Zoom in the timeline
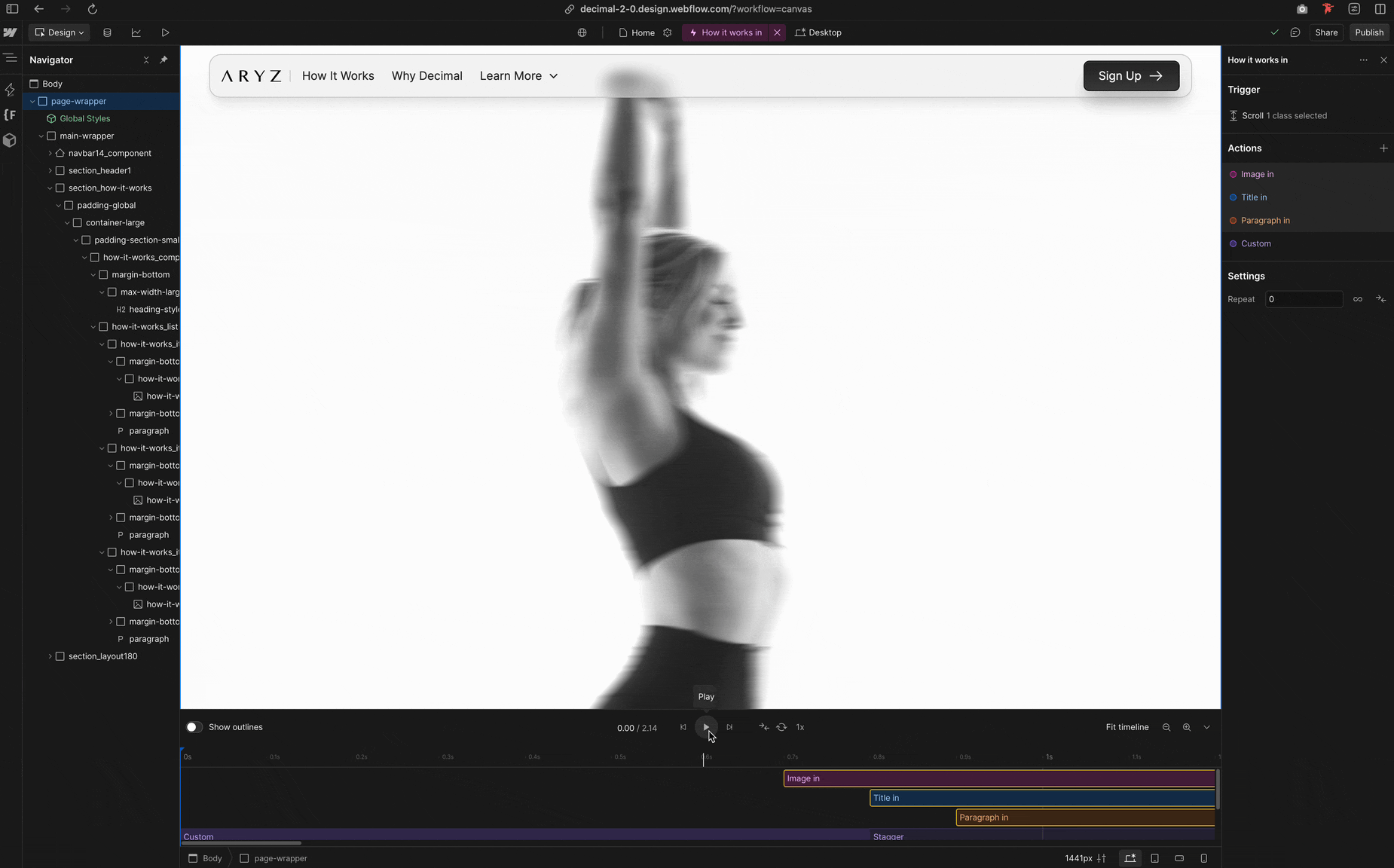This screenshot has width=1394, height=868. coord(1187,727)
